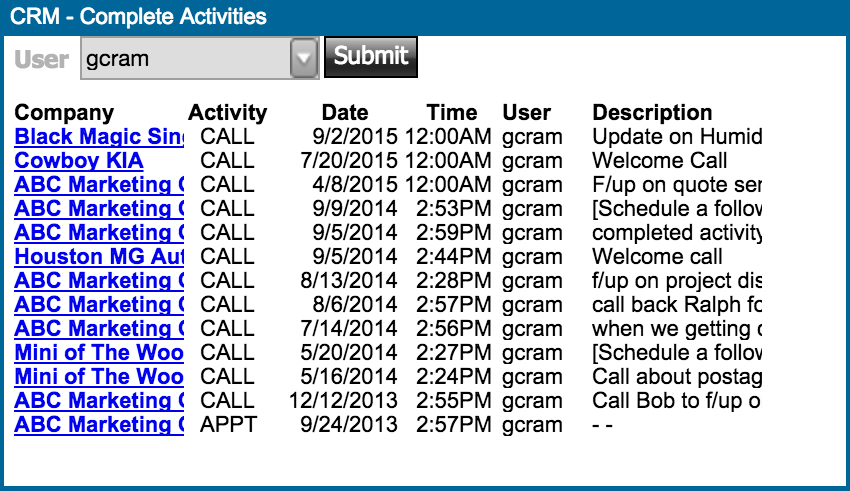Open Mini of The Woo link dated 5/20/2014

click(x=99, y=353)
